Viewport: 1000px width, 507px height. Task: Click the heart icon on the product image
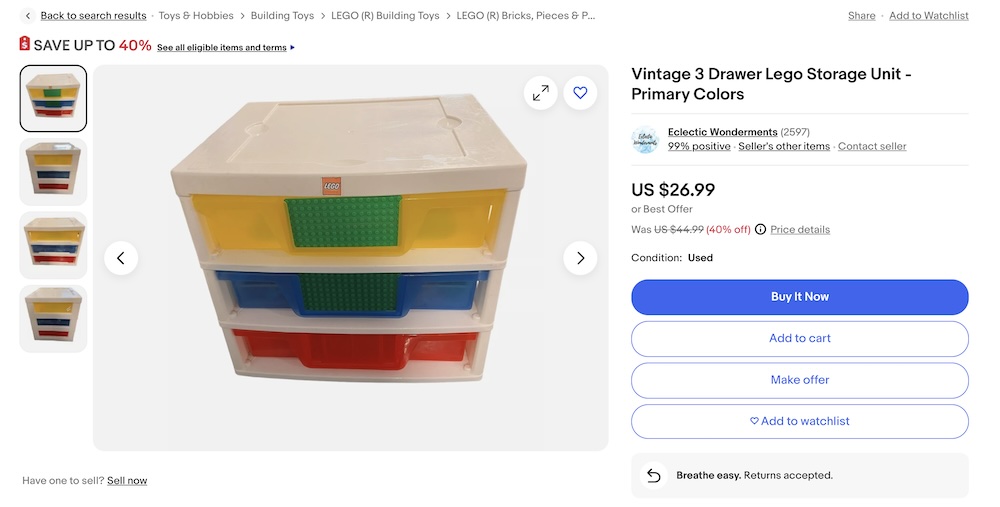click(x=580, y=93)
